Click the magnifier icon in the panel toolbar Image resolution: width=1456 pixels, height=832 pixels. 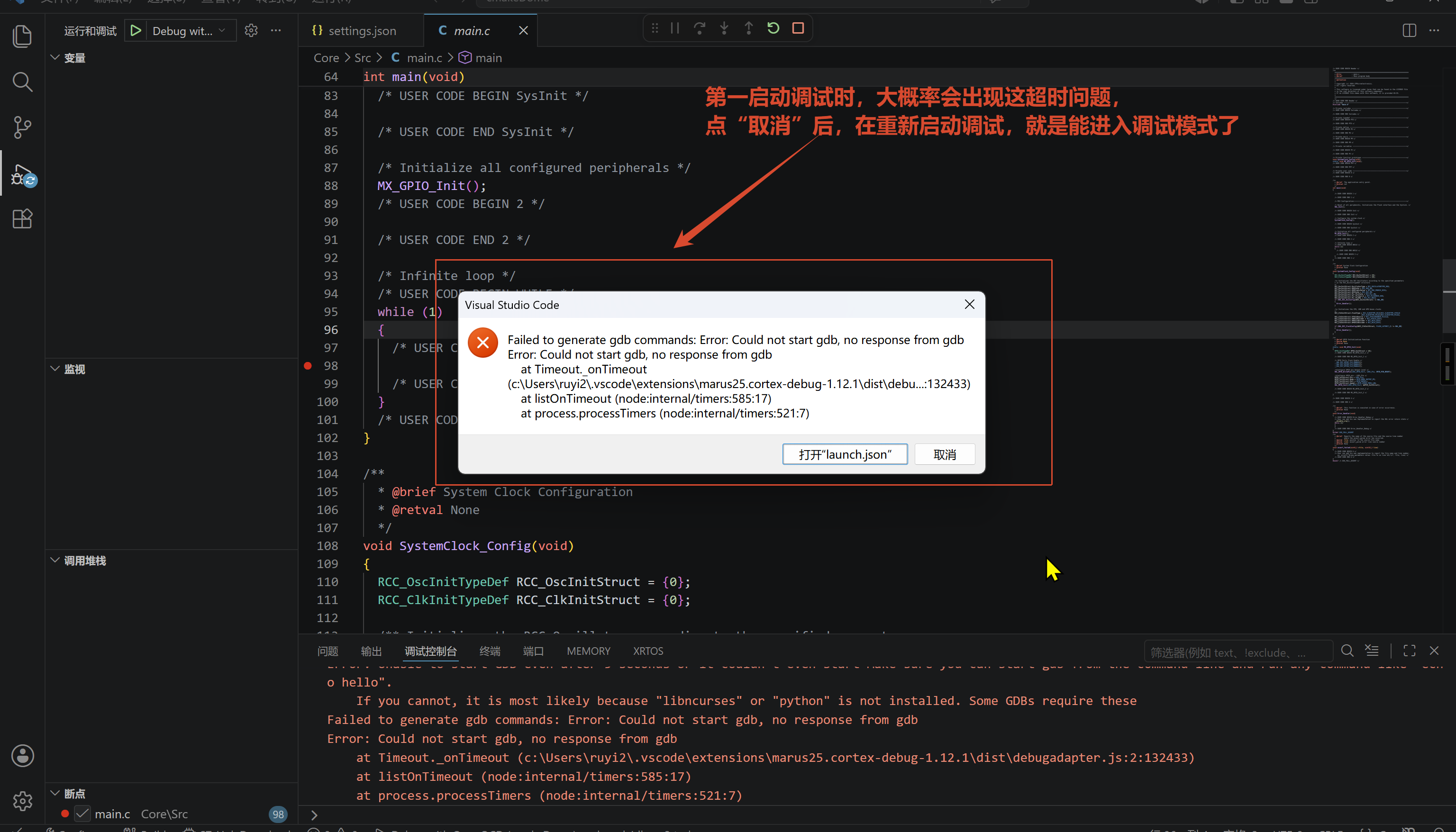click(x=1347, y=651)
